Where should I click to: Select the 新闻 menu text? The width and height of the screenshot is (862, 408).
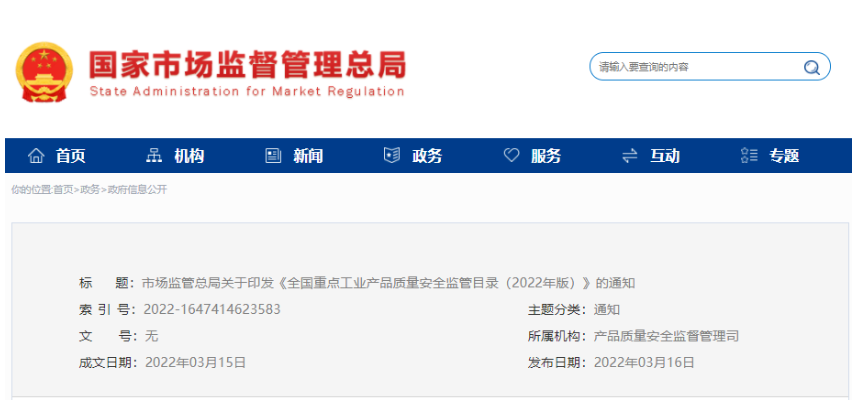pos(308,156)
